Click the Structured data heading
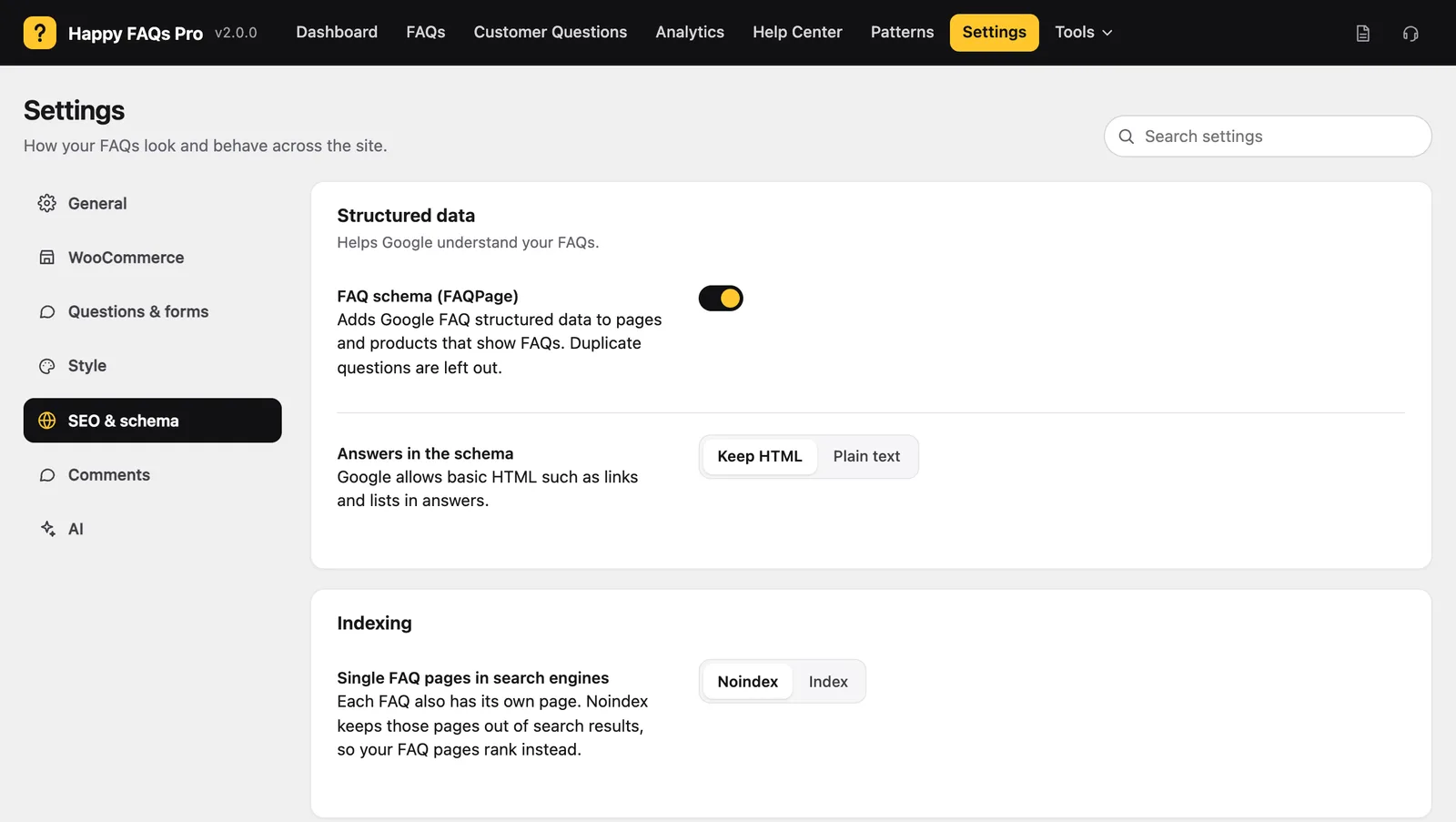Image resolution: width=1456 pixels, height=822 pixels. click(406, 216)
